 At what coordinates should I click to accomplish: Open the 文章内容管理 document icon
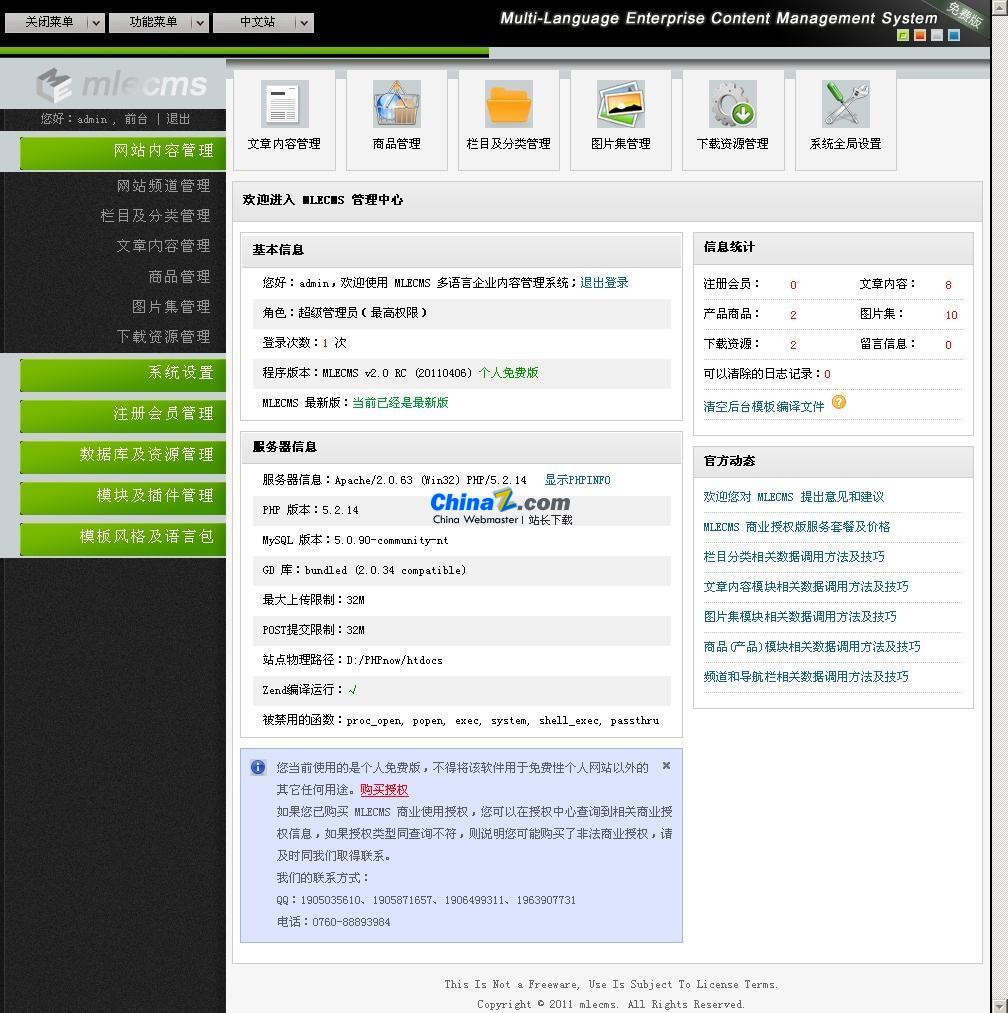[x=284, y=104]
